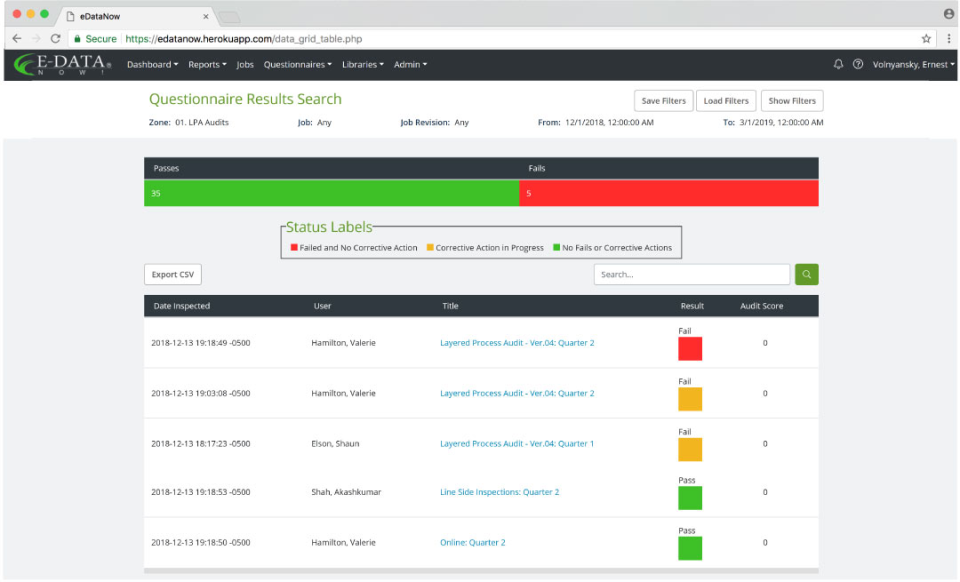The width and height of the screenshot is (960, 582).
Task: Click the Export CSV button
Action: (173, 273)
